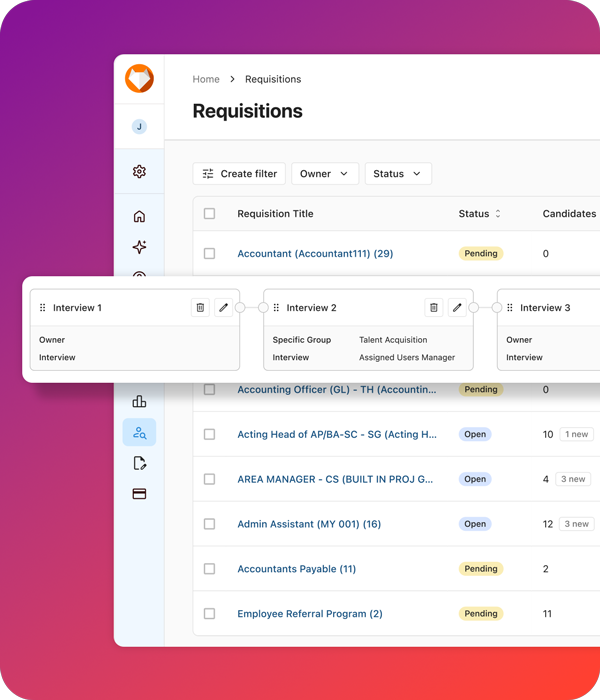Open the Accountants Payable (11) requisition link
Viewport: 600px width, 700px height.
(x=296, y=569)
